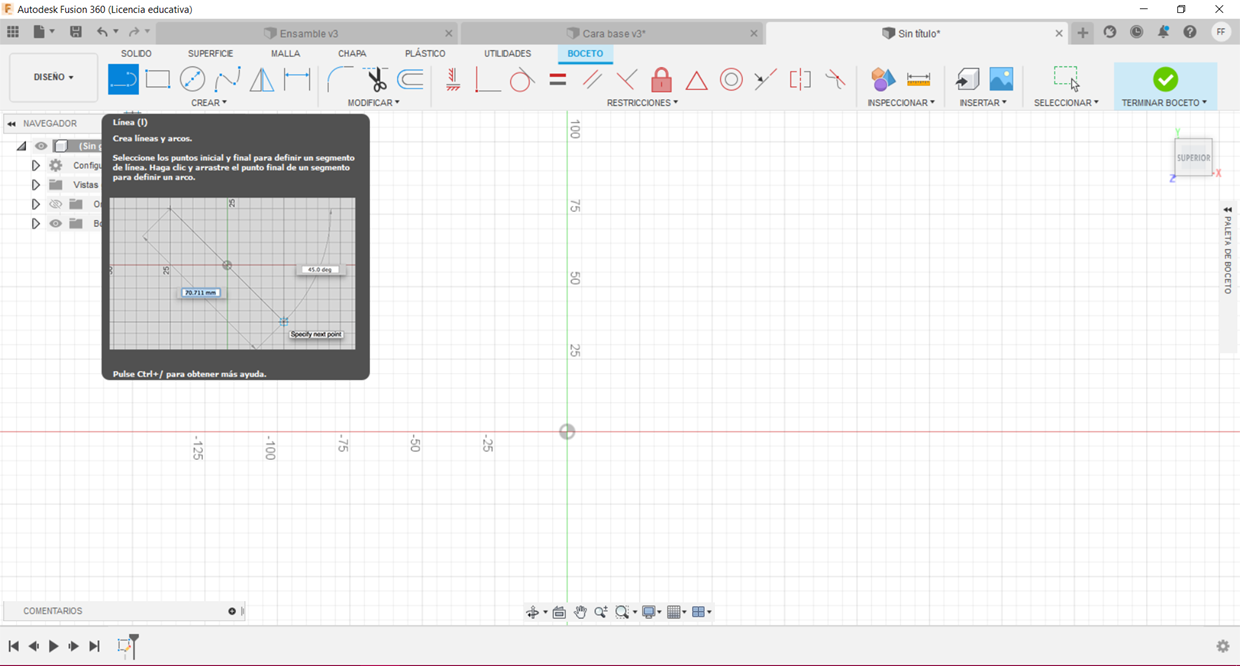Screen dimensions: 1240x666
Task: Open the RESTRICCIONES dropdown menu
Action: tap(642, 102)
